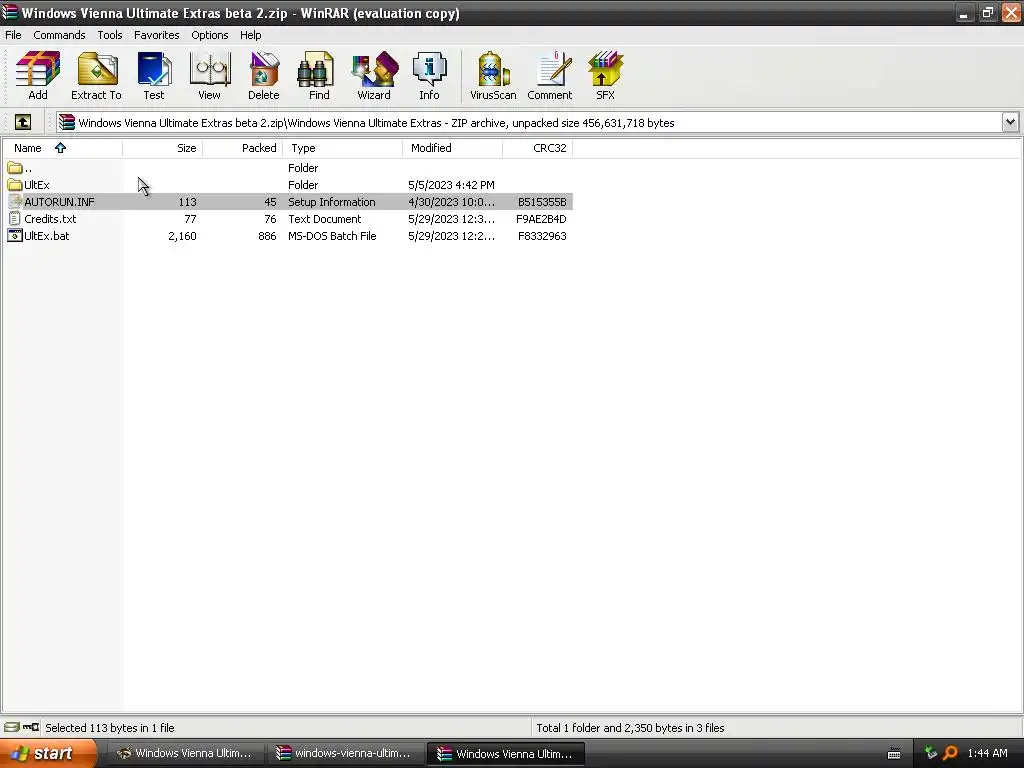This screenshot has width=1024, height=768.
Task: Click the WinRAR icon in address bar
Action: (x=67, y=122)
